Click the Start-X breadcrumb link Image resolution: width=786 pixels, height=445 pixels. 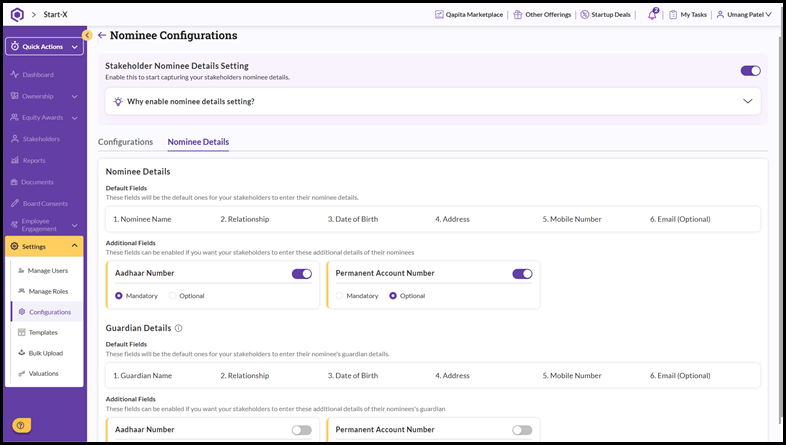tap(55, 15)
